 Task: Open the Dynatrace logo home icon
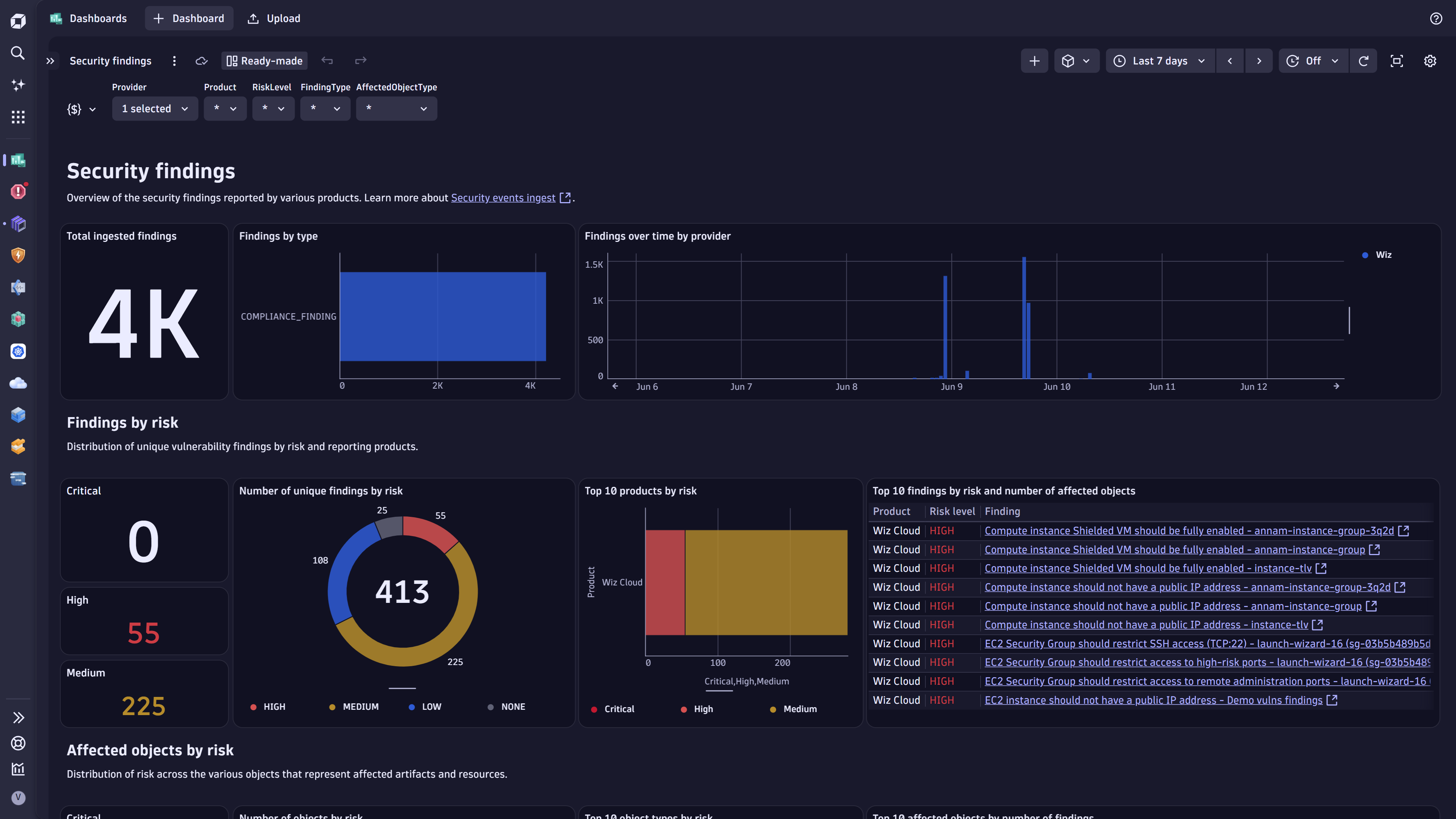18,22
